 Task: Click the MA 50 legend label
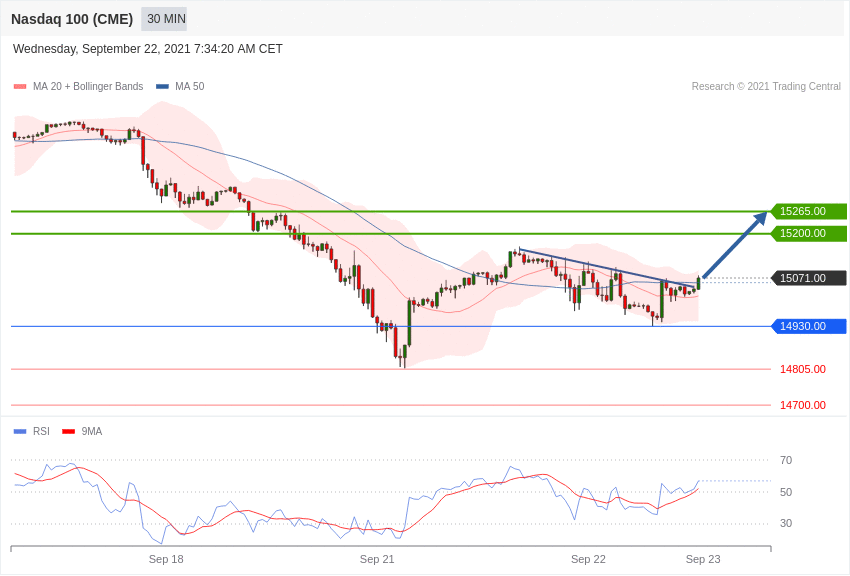tap(190, 86)
